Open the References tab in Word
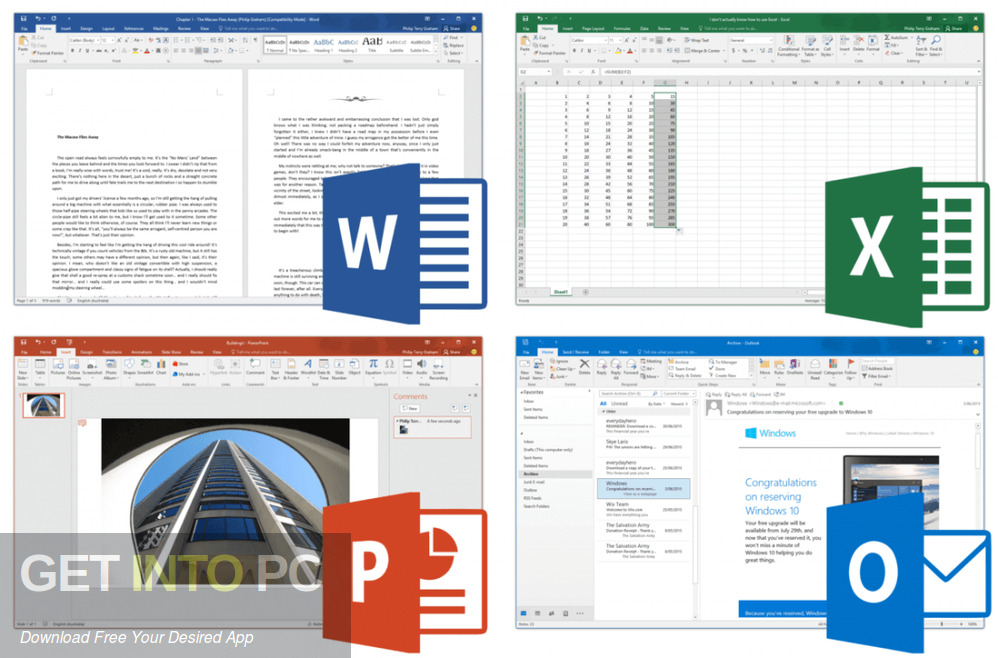This screenshot has width=998, height=658. [134, 29]
